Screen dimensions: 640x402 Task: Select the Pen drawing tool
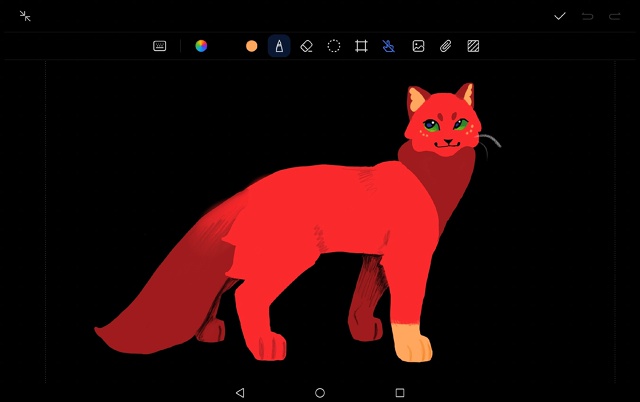(x=279, y=46)
